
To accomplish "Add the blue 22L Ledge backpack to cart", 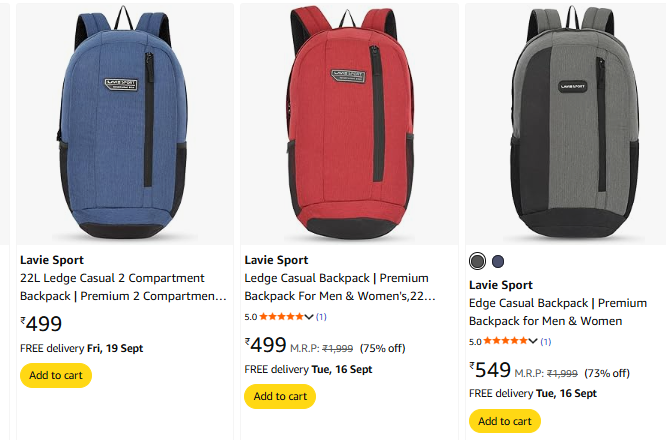I will pos(56,375).
